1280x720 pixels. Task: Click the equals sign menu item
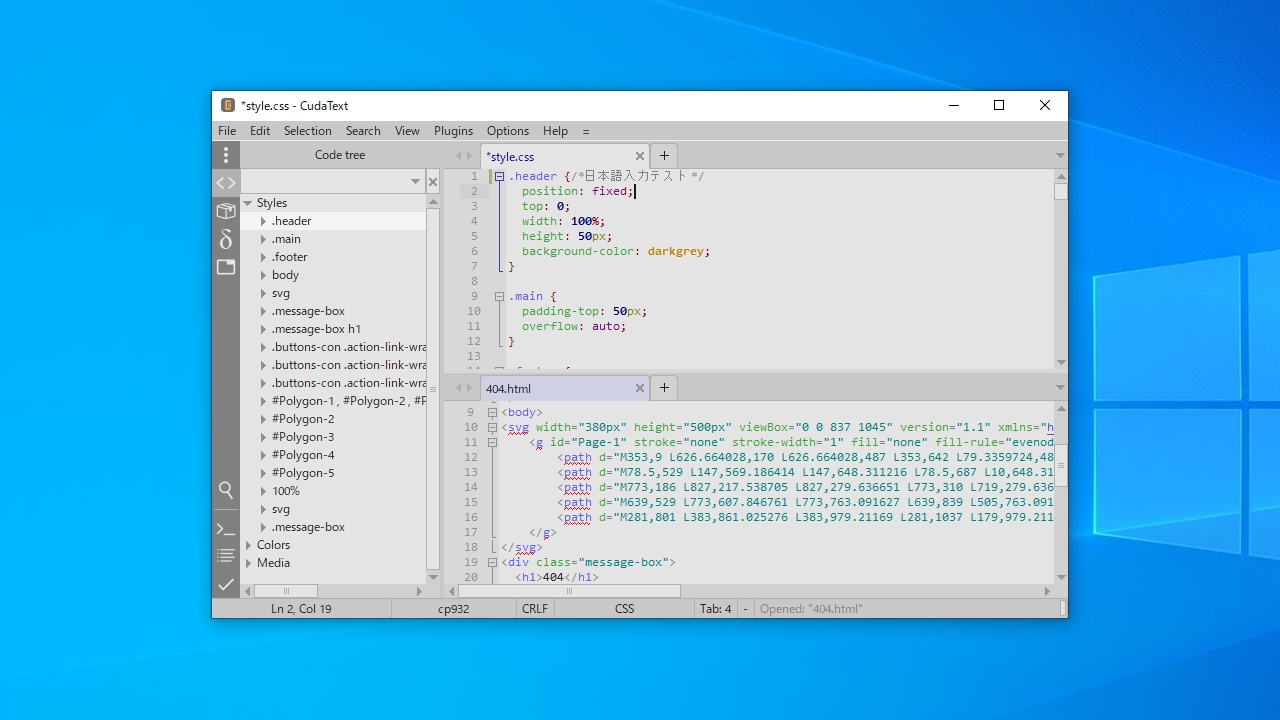point(585,131)
